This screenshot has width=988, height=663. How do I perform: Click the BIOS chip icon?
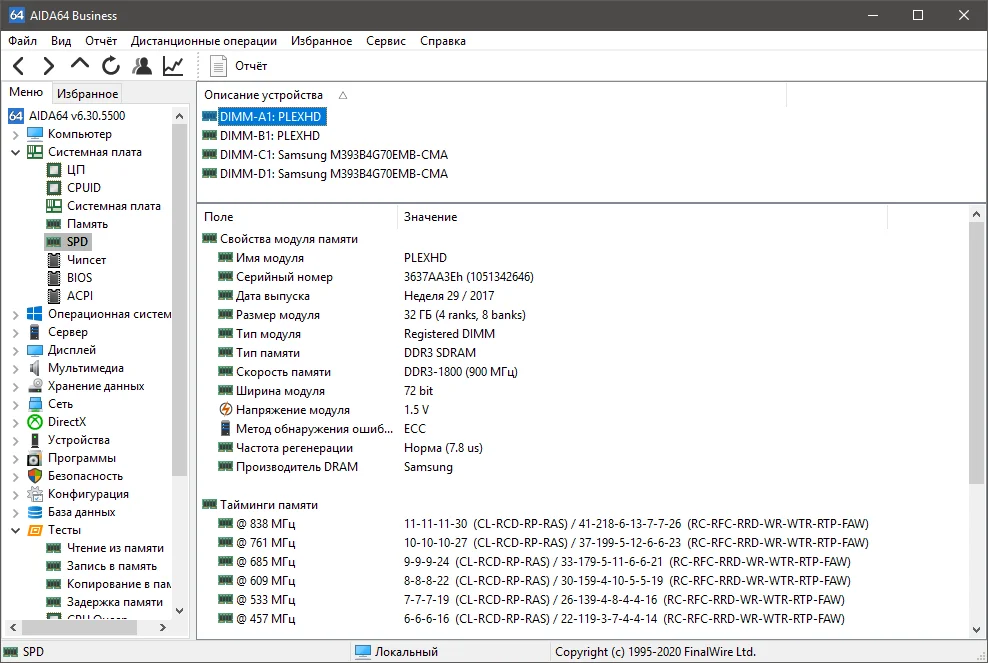[54, 278]
